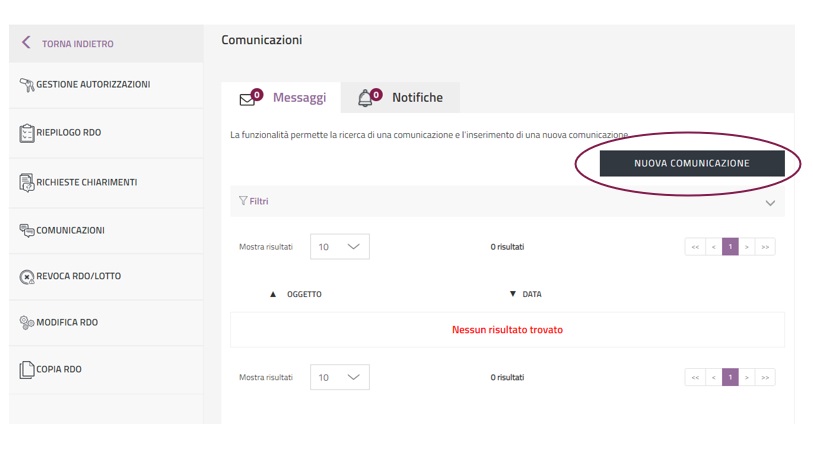Click the Revoca RDO/Lotto icon

(27, 277)
